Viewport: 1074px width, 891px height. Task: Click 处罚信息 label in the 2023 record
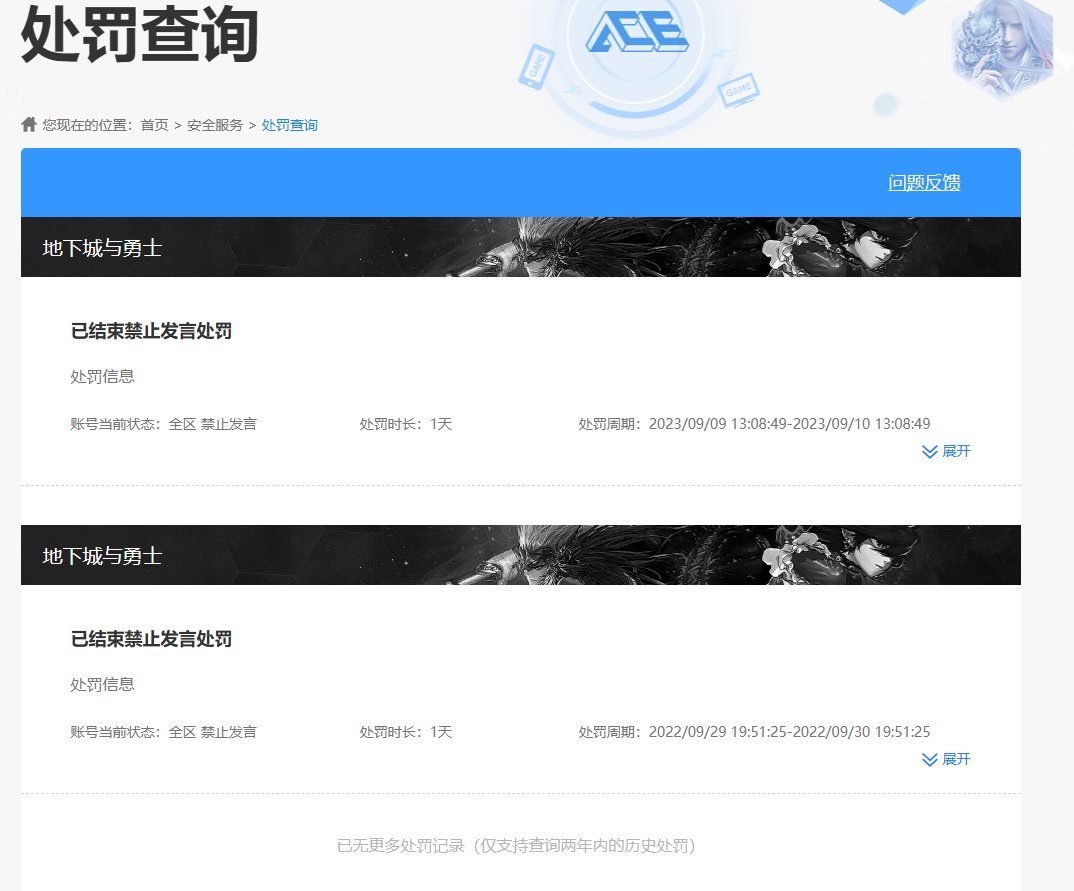tap(103, 376)
